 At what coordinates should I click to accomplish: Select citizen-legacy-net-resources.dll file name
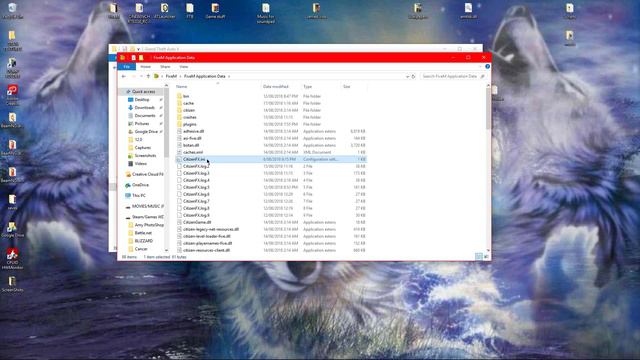211,229
